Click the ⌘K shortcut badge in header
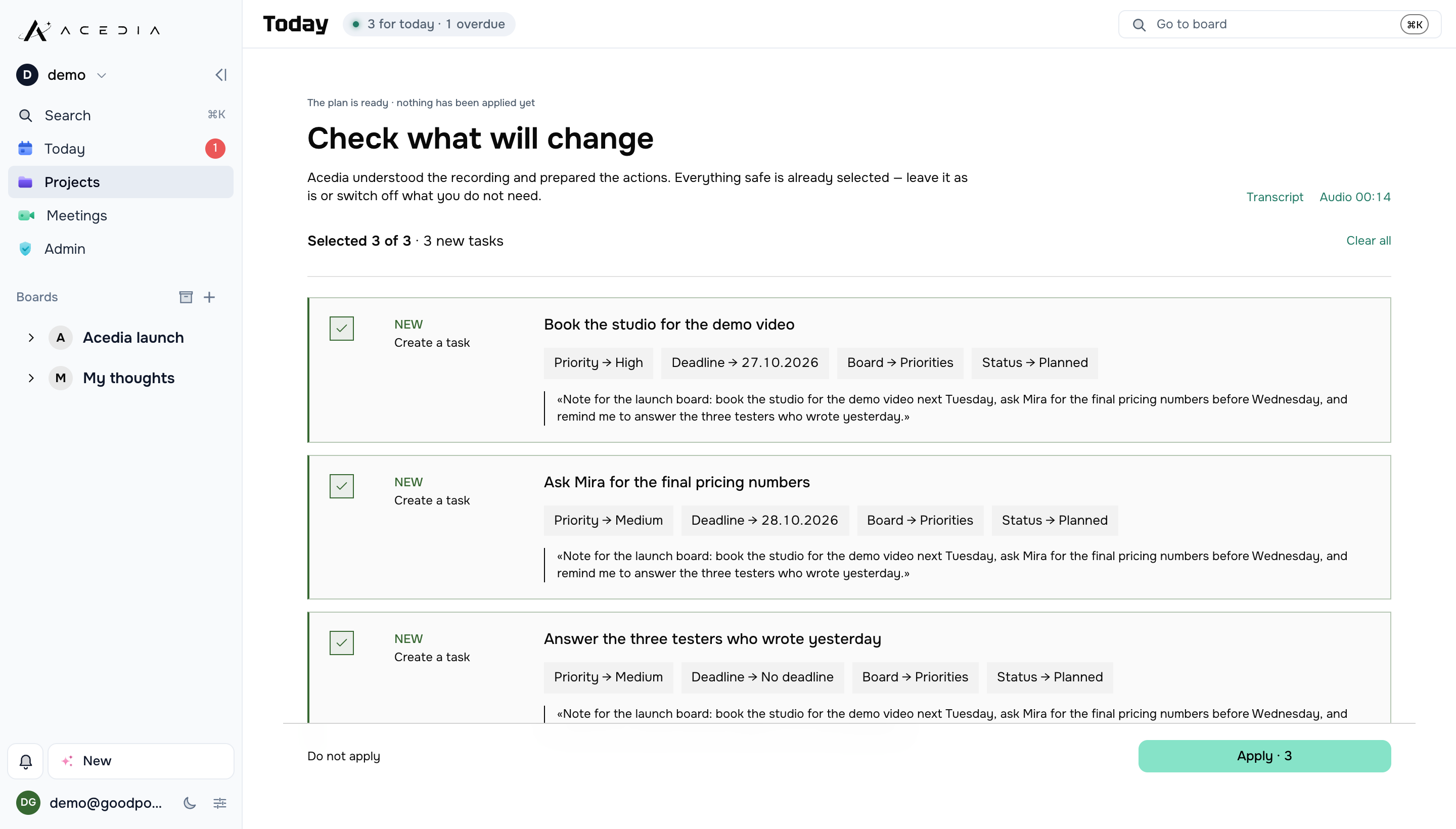The width and height of the screenshot is (1456, 829). [x=1415, y=24]
